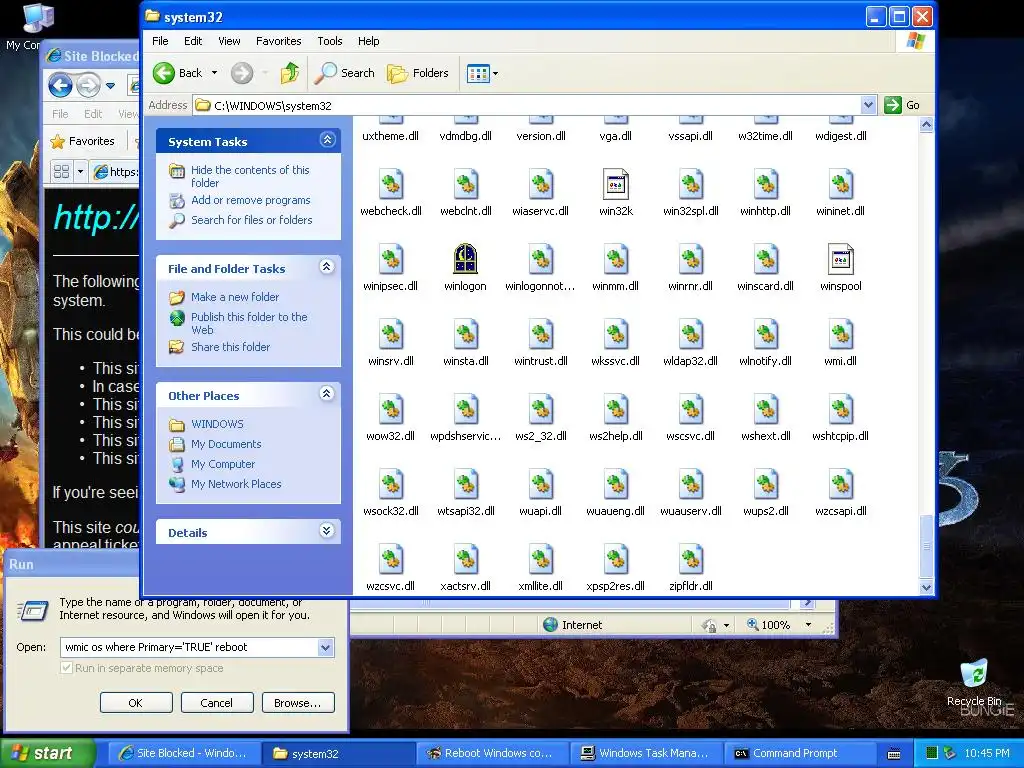Switch to Windows Task Manager taskbar button

(x=647, y=753)
